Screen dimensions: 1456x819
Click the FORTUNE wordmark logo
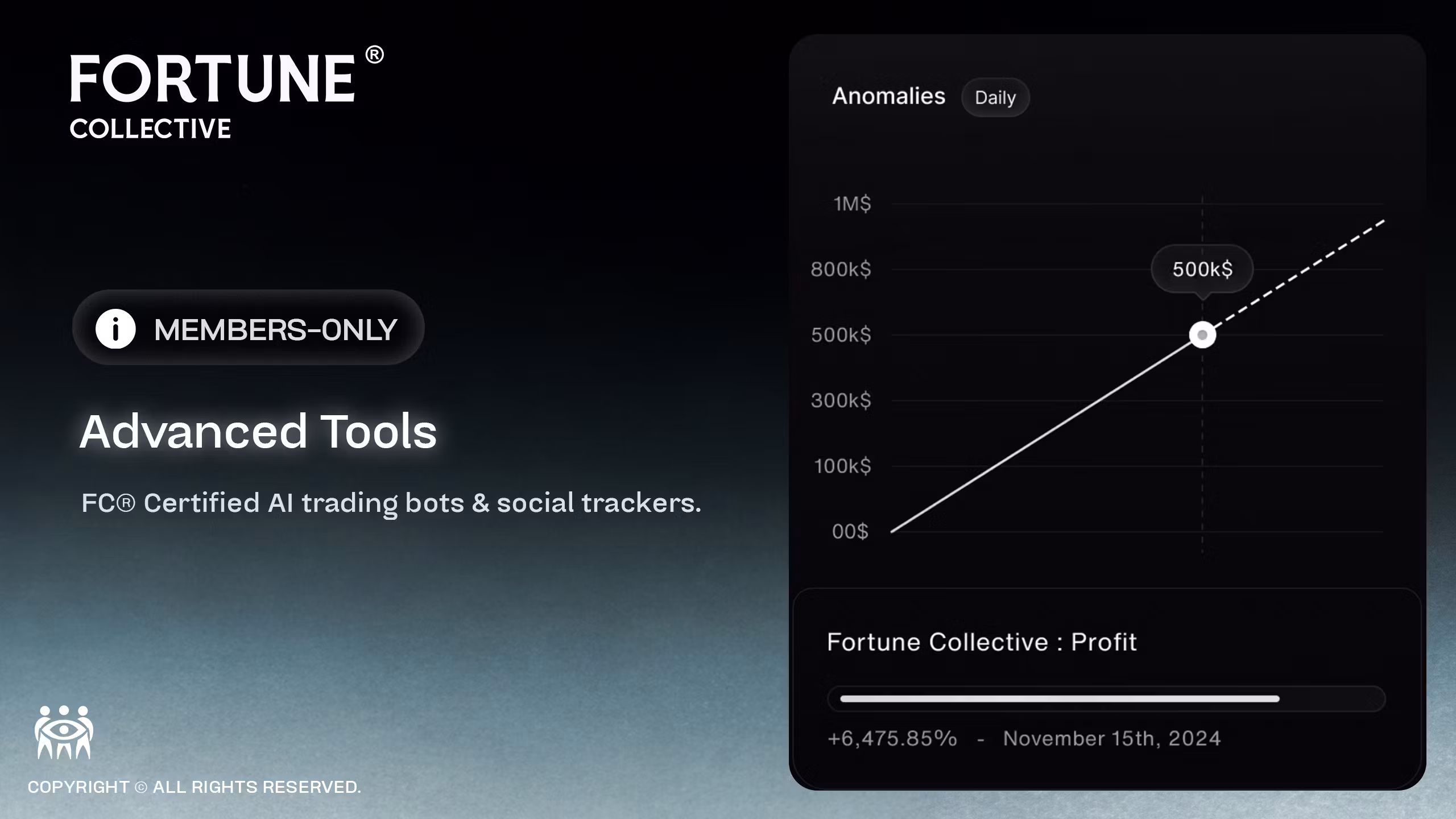click(213, 78)
